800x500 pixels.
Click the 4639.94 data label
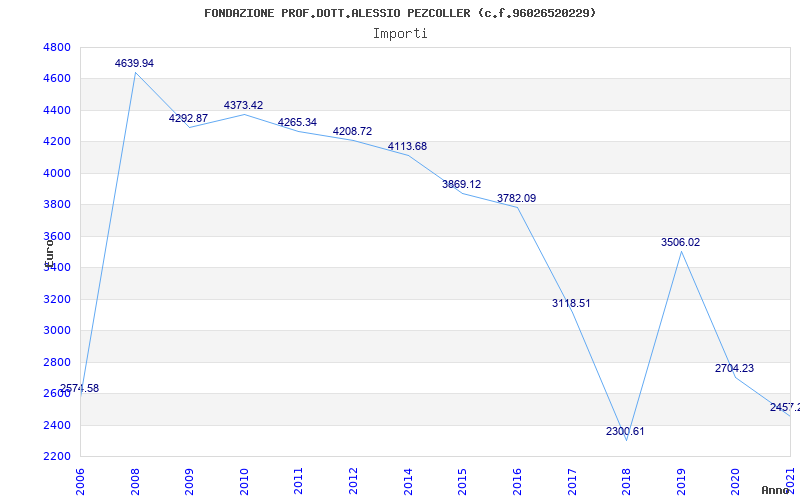click(x=134, y=63)
